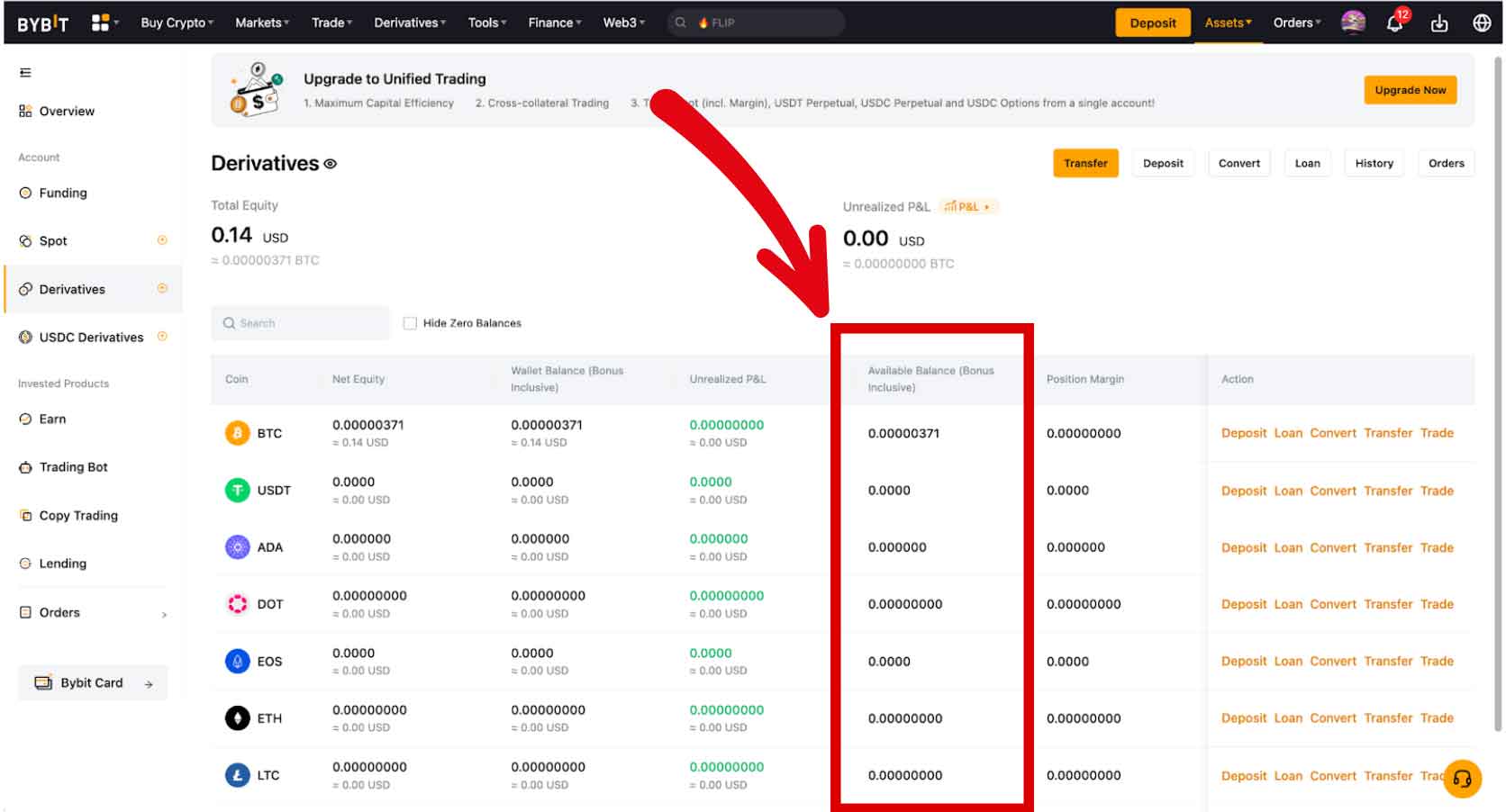Click the magnifier icon in the balance search box
The image size is (1506, 812).
point(230,322)
